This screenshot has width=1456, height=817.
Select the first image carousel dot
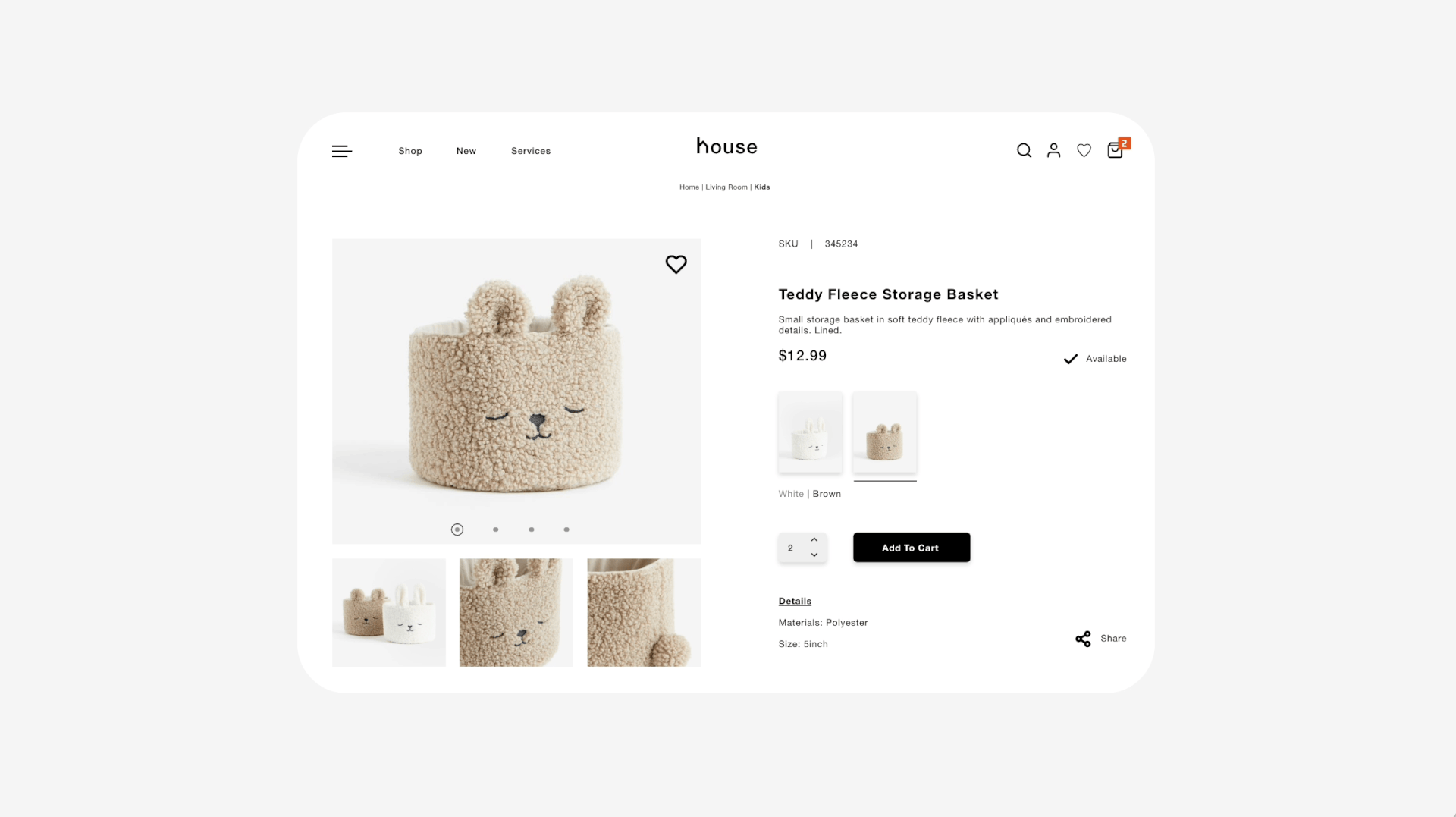pyautogui.click(x=457, y=529)
